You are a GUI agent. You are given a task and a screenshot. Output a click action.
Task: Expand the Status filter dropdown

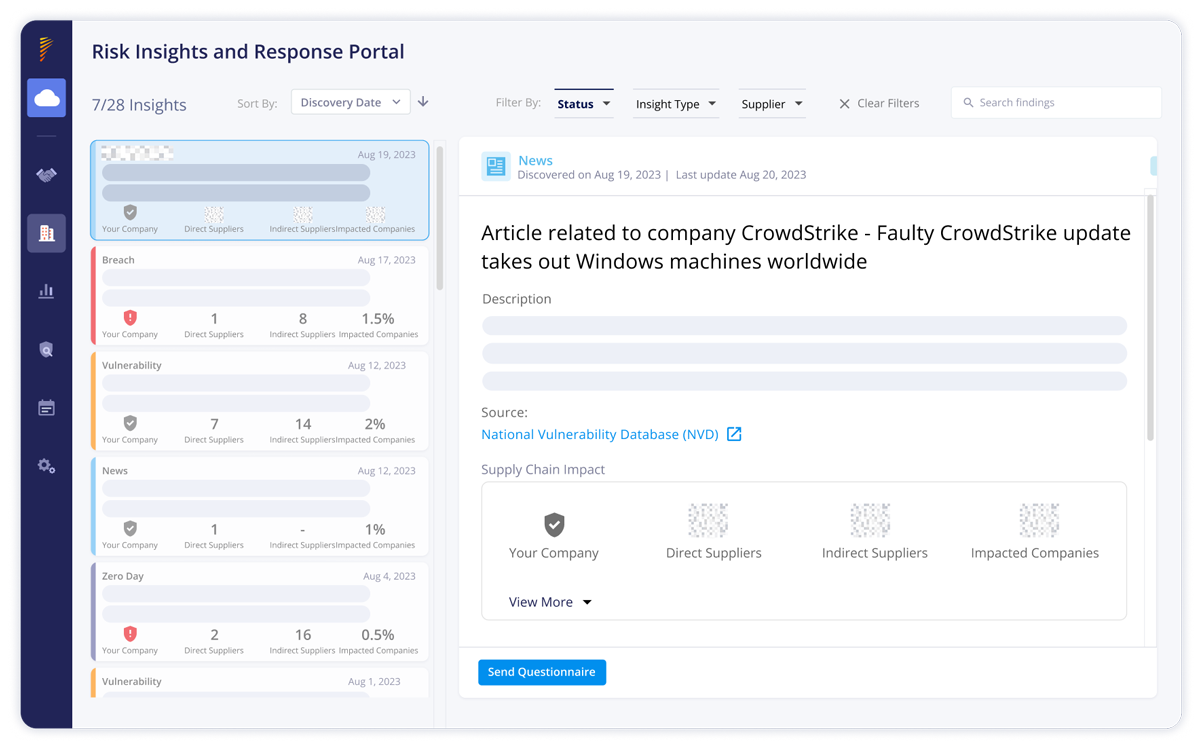coord(583,104)
